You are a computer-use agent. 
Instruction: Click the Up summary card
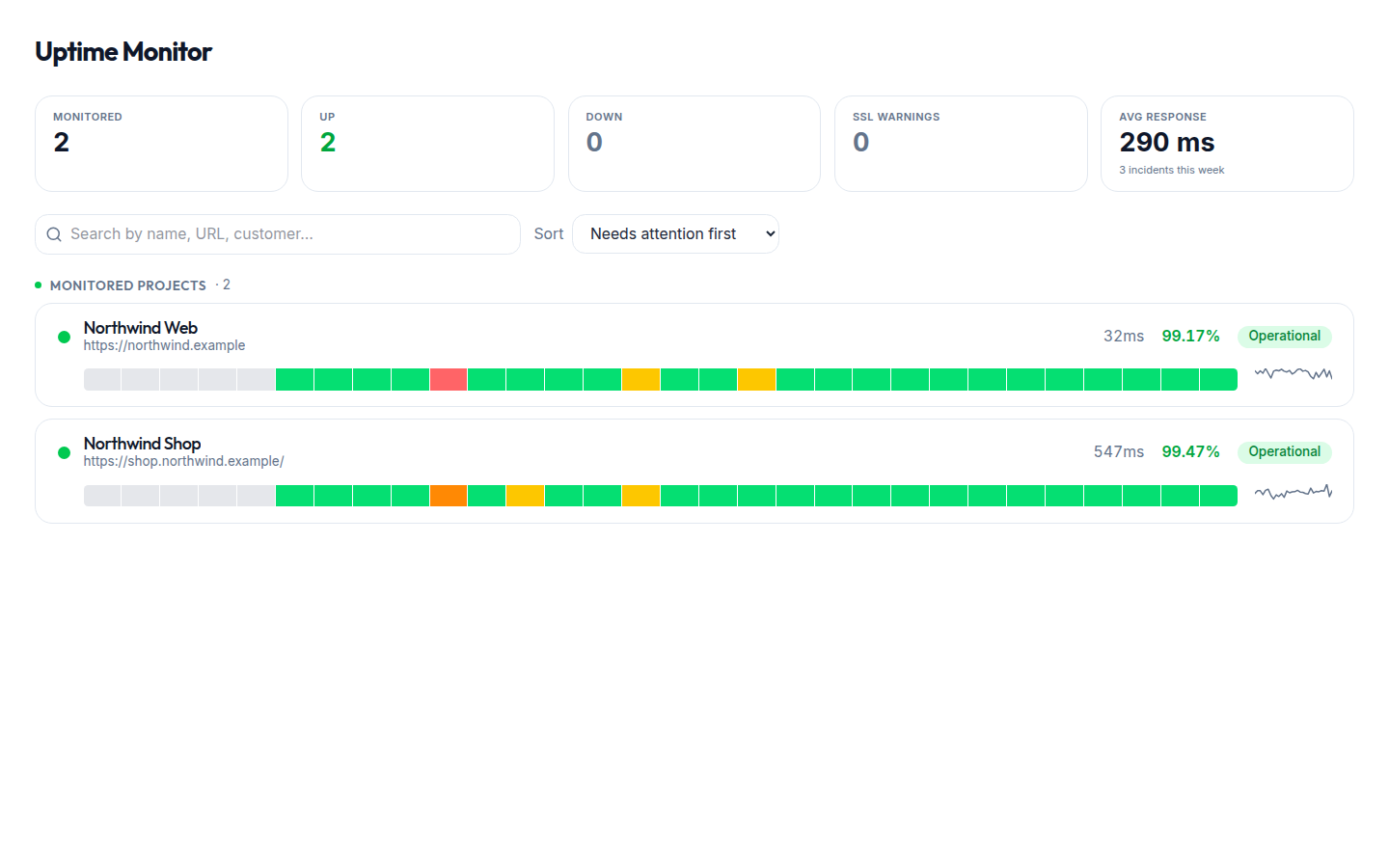click(x=427, y=144)
